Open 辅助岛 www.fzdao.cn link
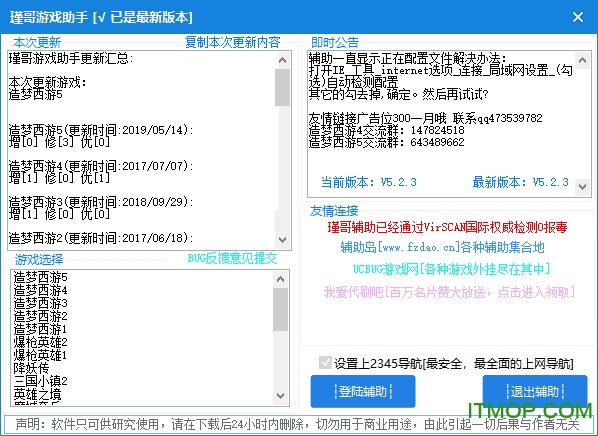This screenshot has height=436, width=598. pyautogui.click(x=442, y=248)
